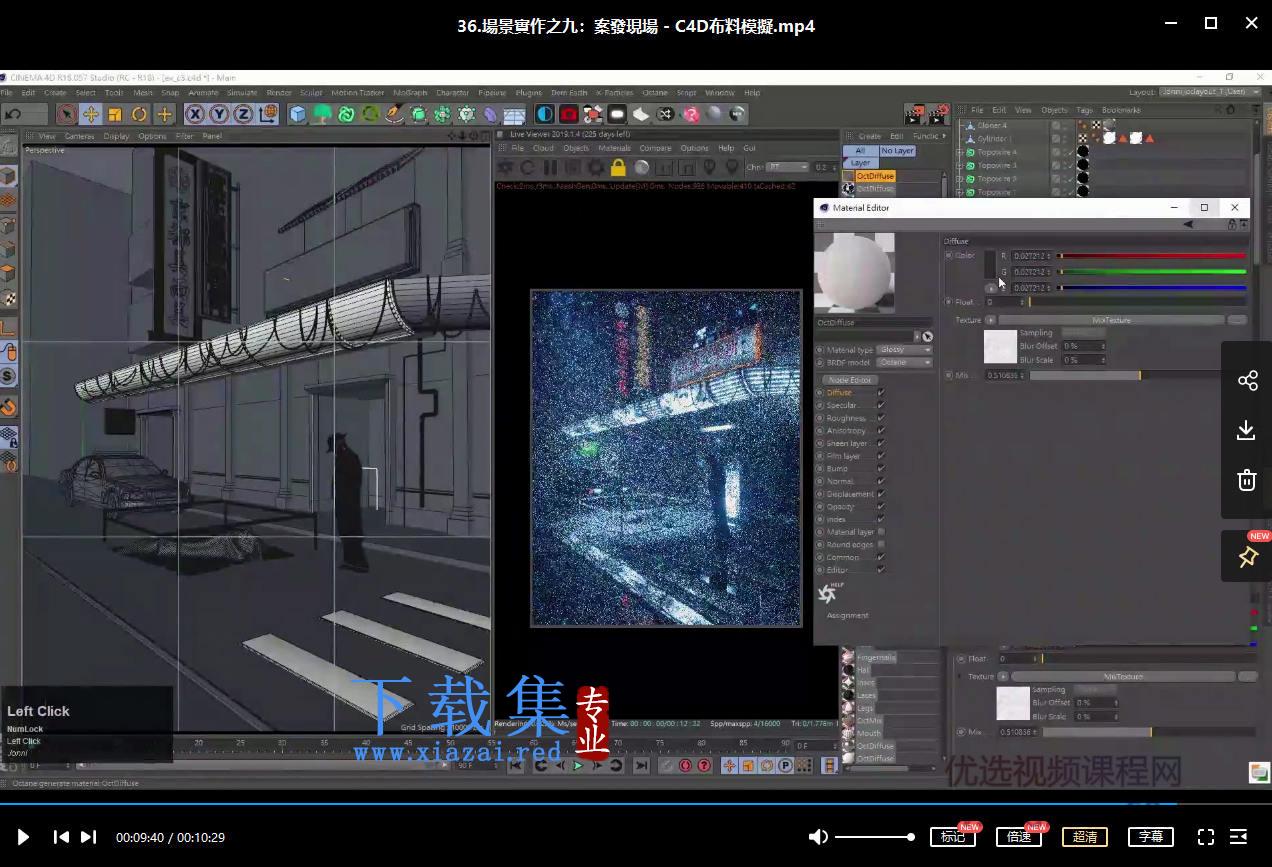Add a Cube primitive object

click(x=298, y=114)
